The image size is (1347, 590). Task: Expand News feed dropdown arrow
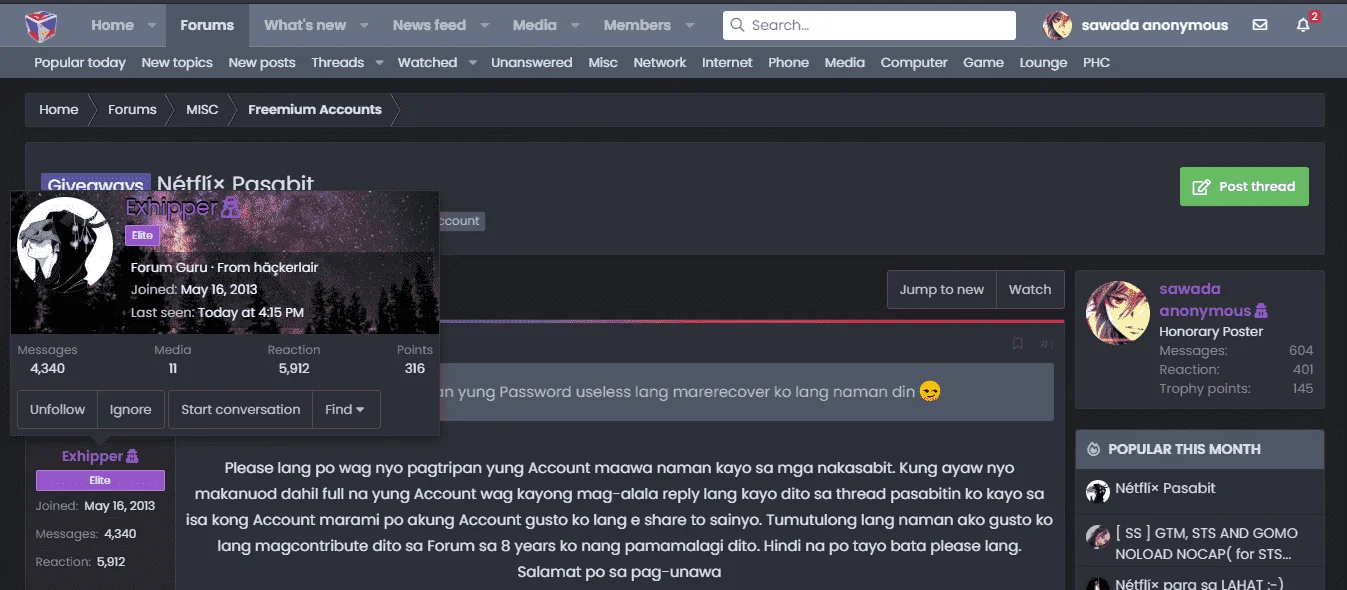(484, 25)
